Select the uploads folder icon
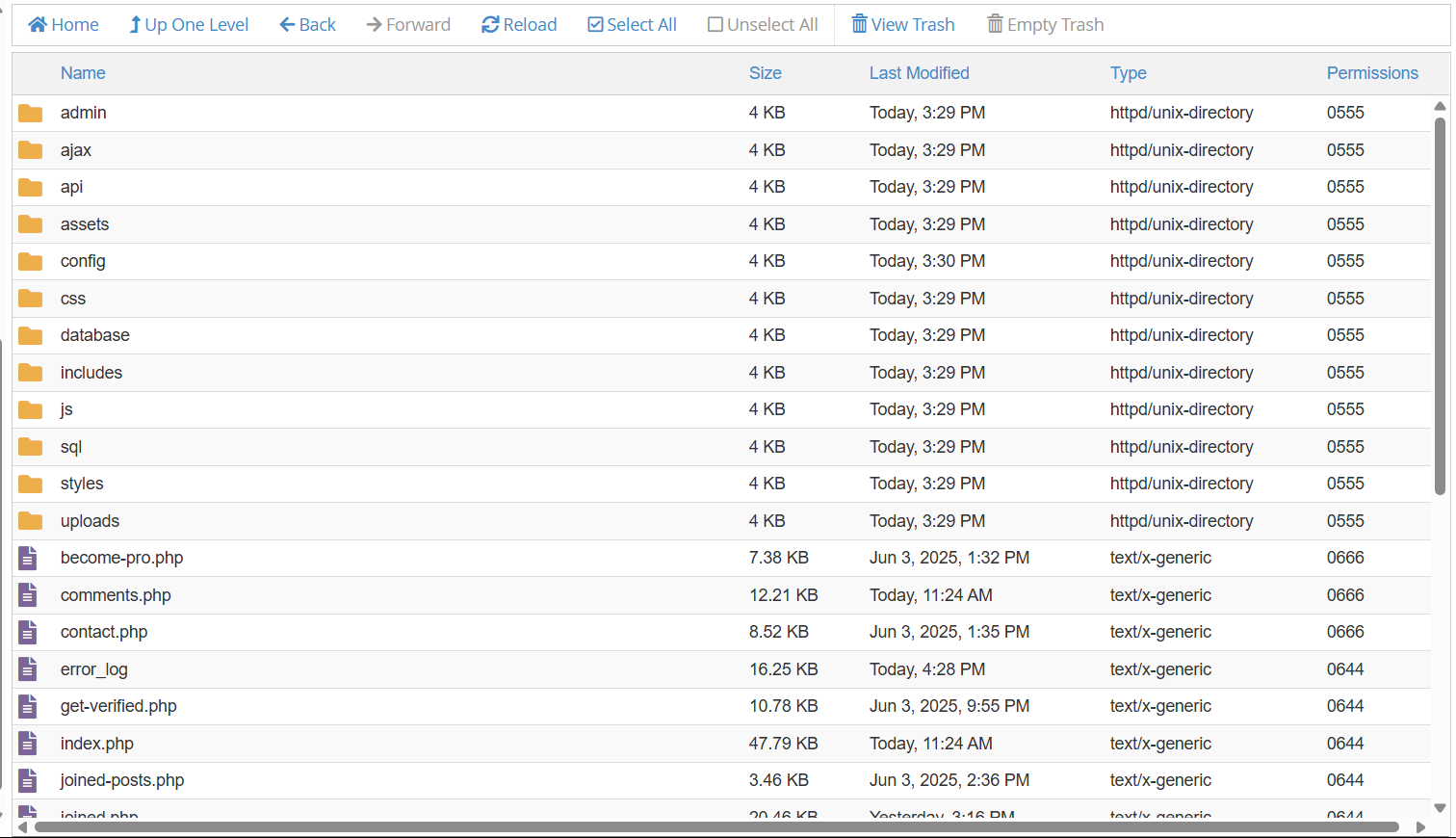Image resolution: width=1456 pixels, height=838 pixels. [x=31, y=521]
